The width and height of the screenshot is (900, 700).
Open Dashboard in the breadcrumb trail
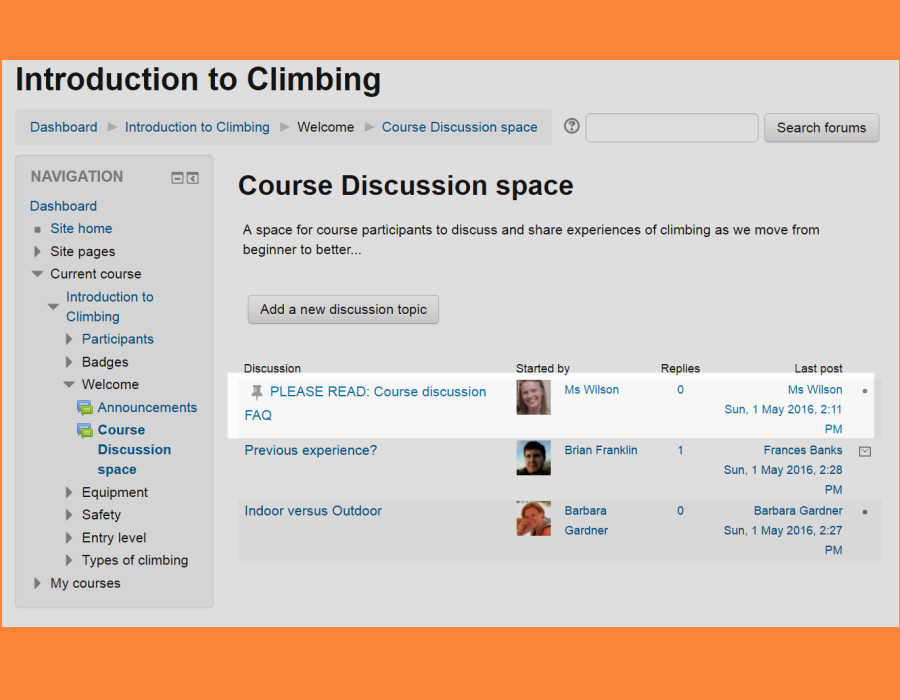click(64, 127)
